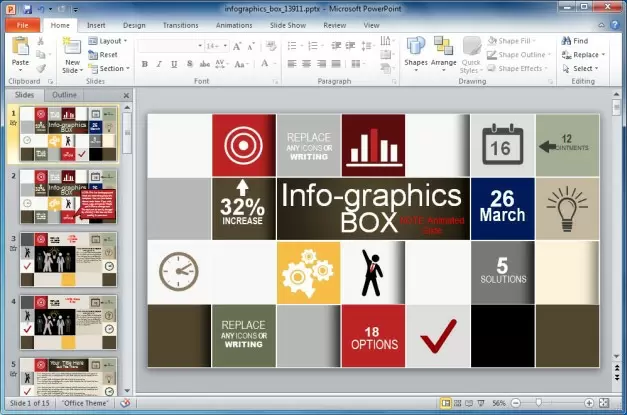Viewport: 627px width, 415px height.
Task: Toggle Italic formatting
Action: [158, 64]
